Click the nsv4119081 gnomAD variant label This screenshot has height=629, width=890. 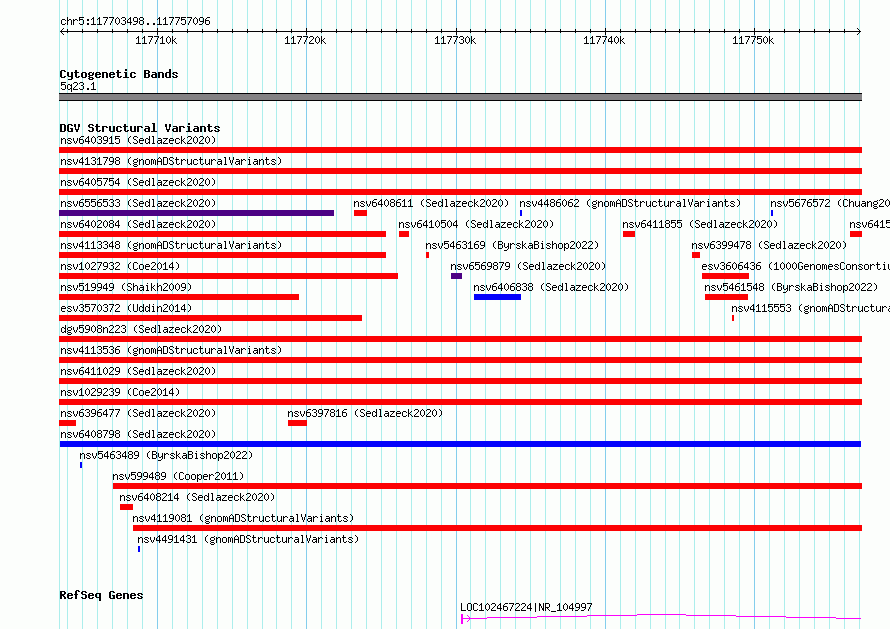tap(243, 518)
